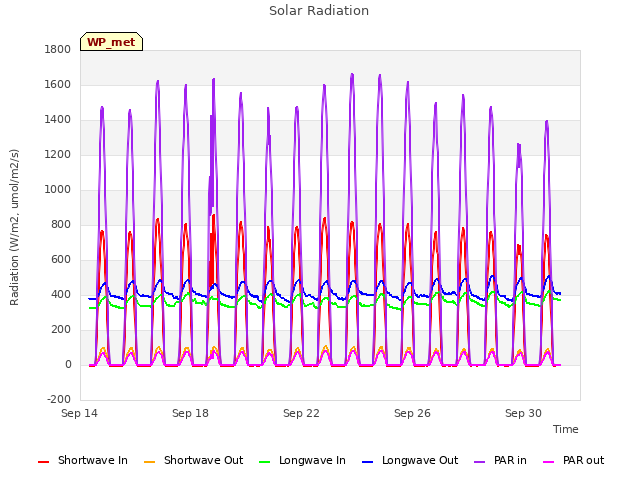Click the 1400 y-axis tick label

(x=58, y=120)
